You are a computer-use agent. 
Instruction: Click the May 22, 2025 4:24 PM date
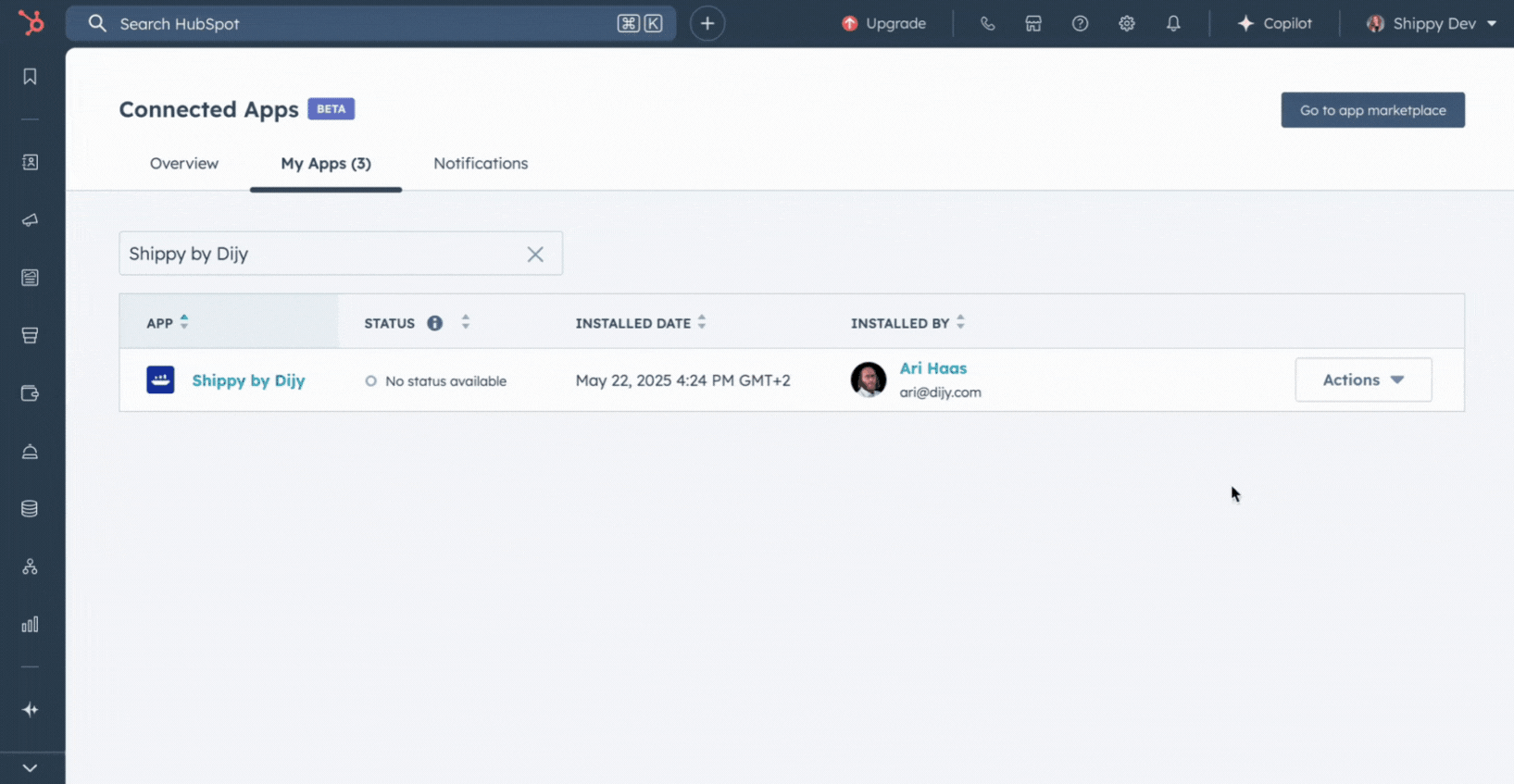(682, 380)
